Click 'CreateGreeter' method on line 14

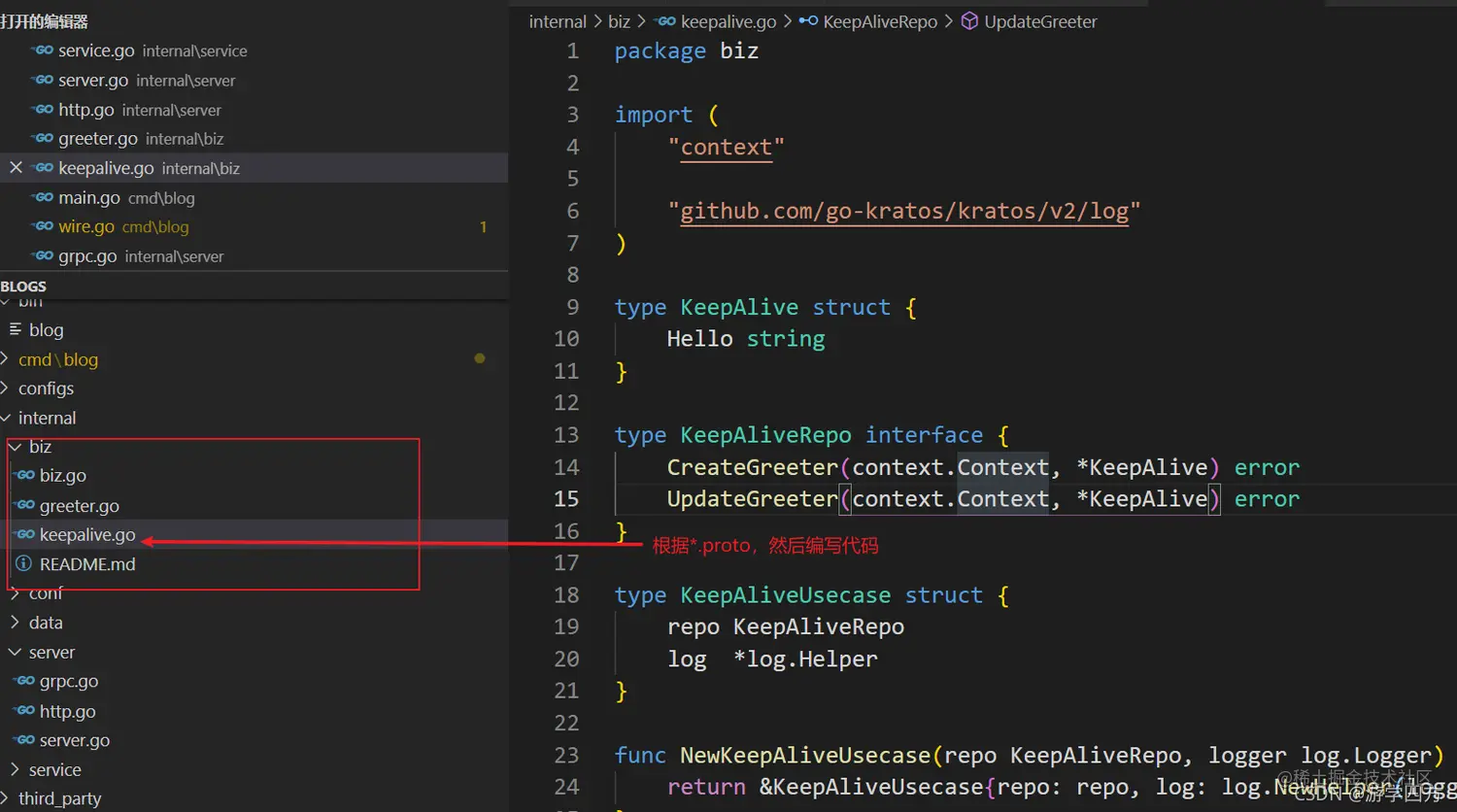click(x=752, y=467)
